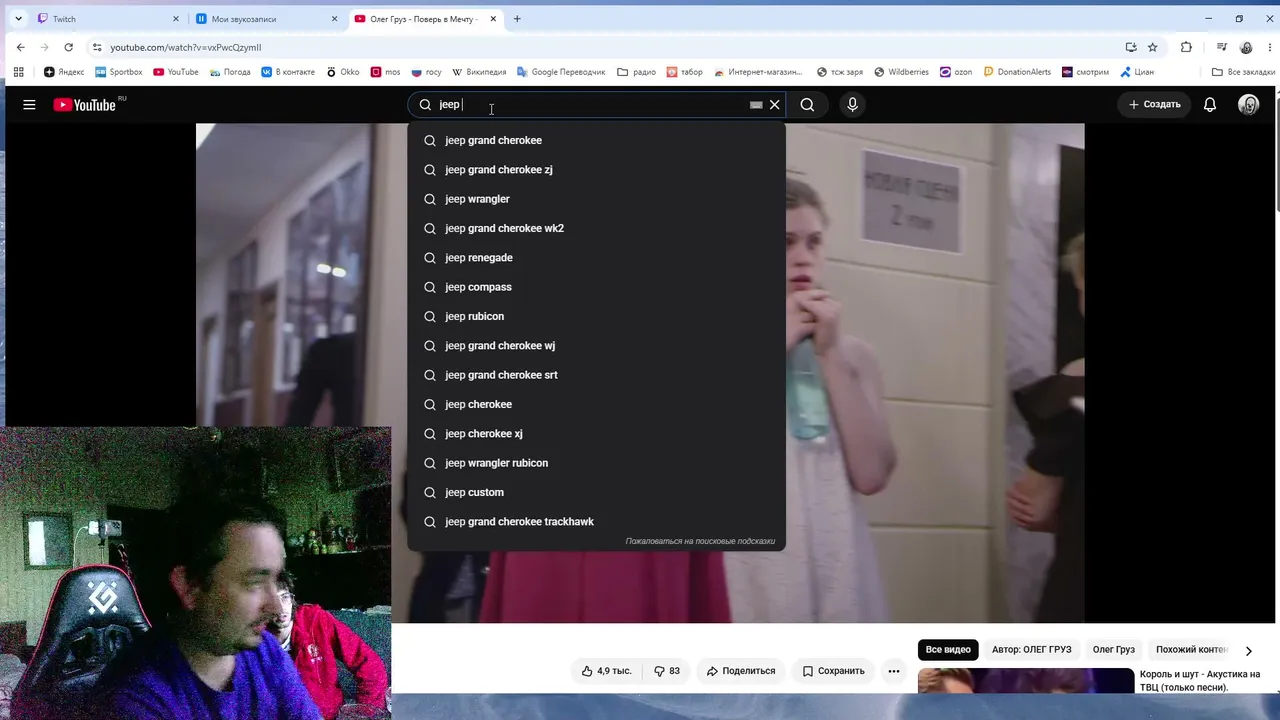The width and height of the screenshot is (1280, 720).
Task: Open the Extensions puzzle icon
Action: [x=1186, y=47]
